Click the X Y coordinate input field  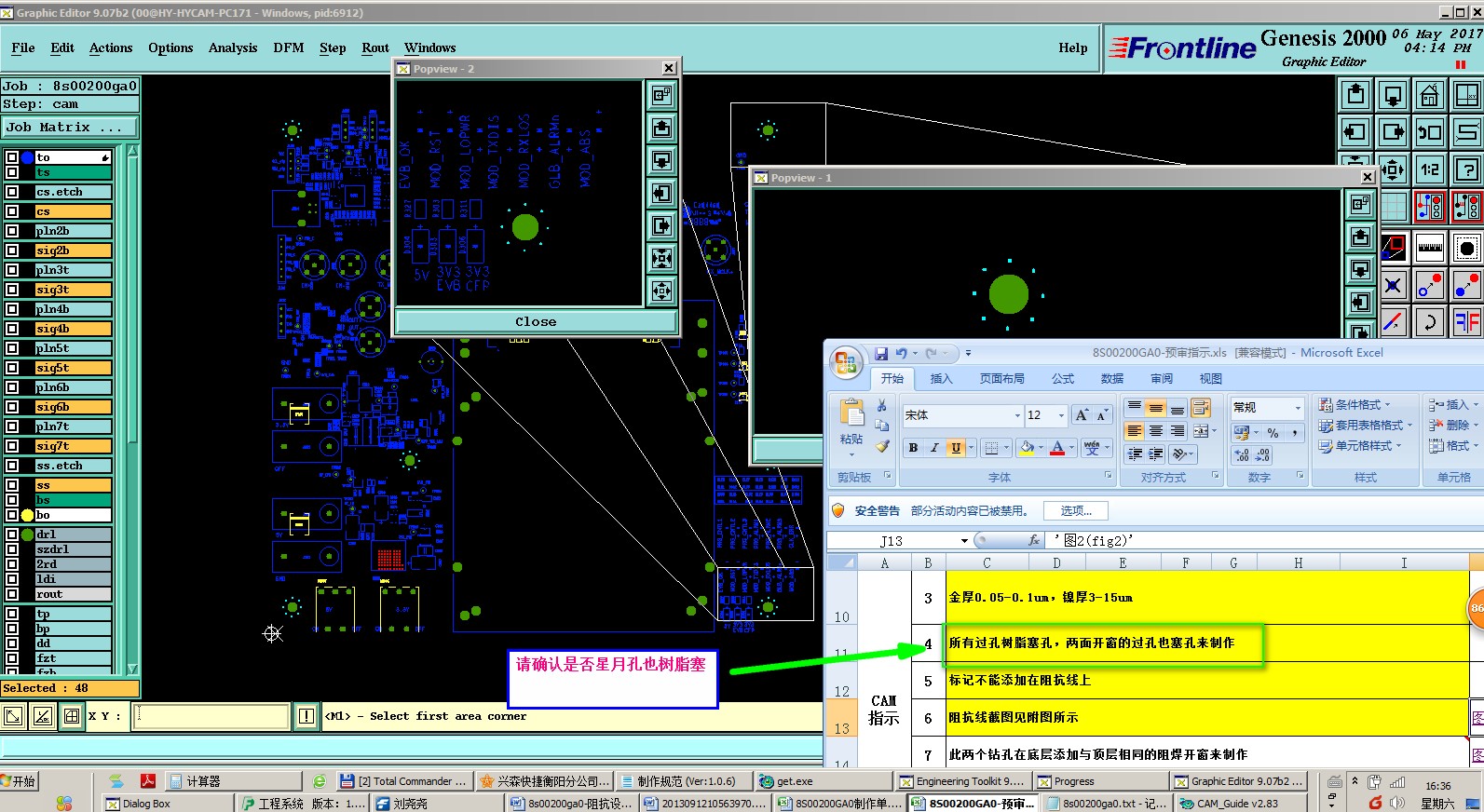pyautogui.click(x=211, y=716)
